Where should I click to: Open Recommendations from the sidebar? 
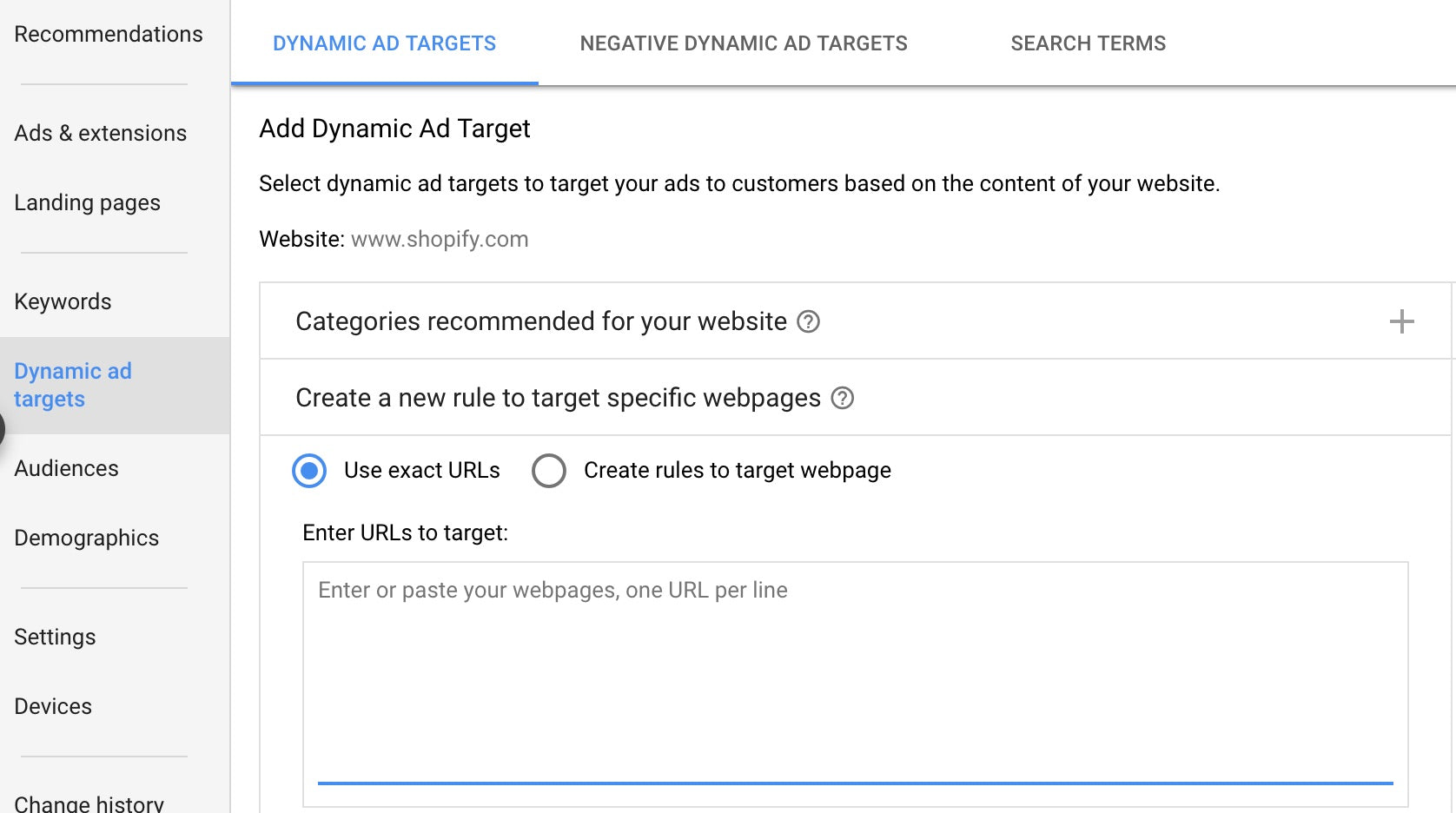(x=108, y=34)
